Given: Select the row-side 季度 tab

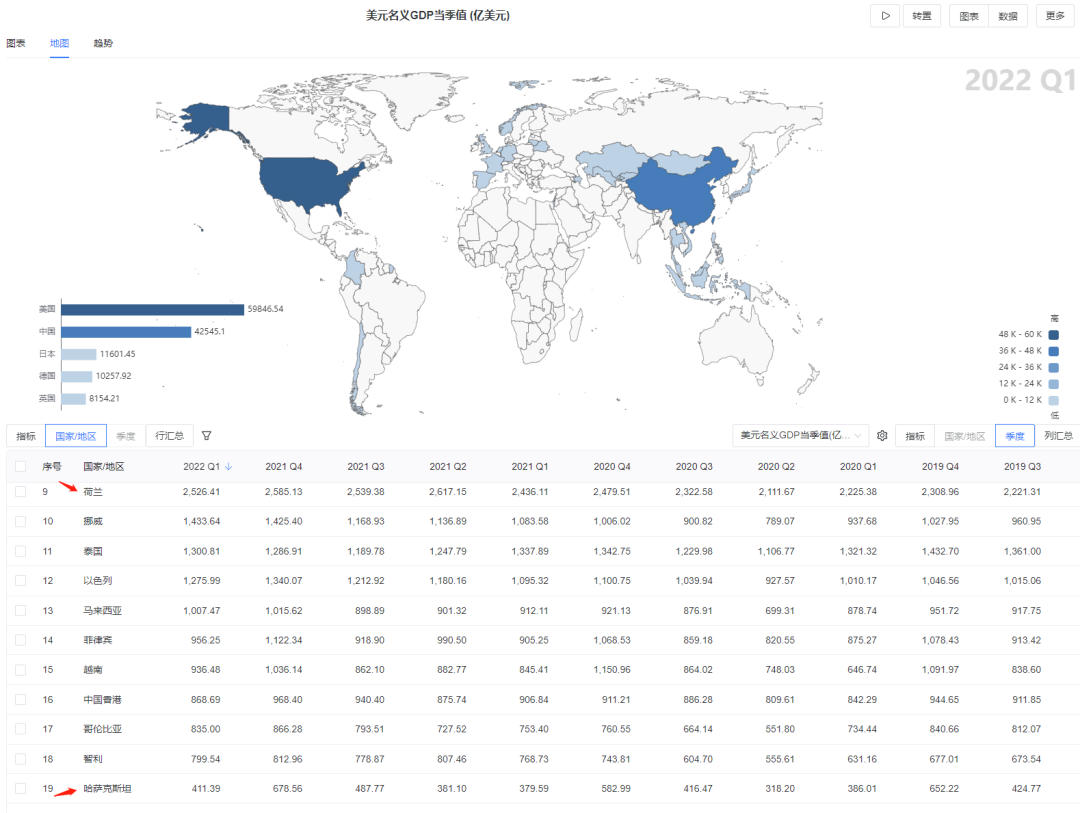Looking at the screenshot, I should point(125,435).
